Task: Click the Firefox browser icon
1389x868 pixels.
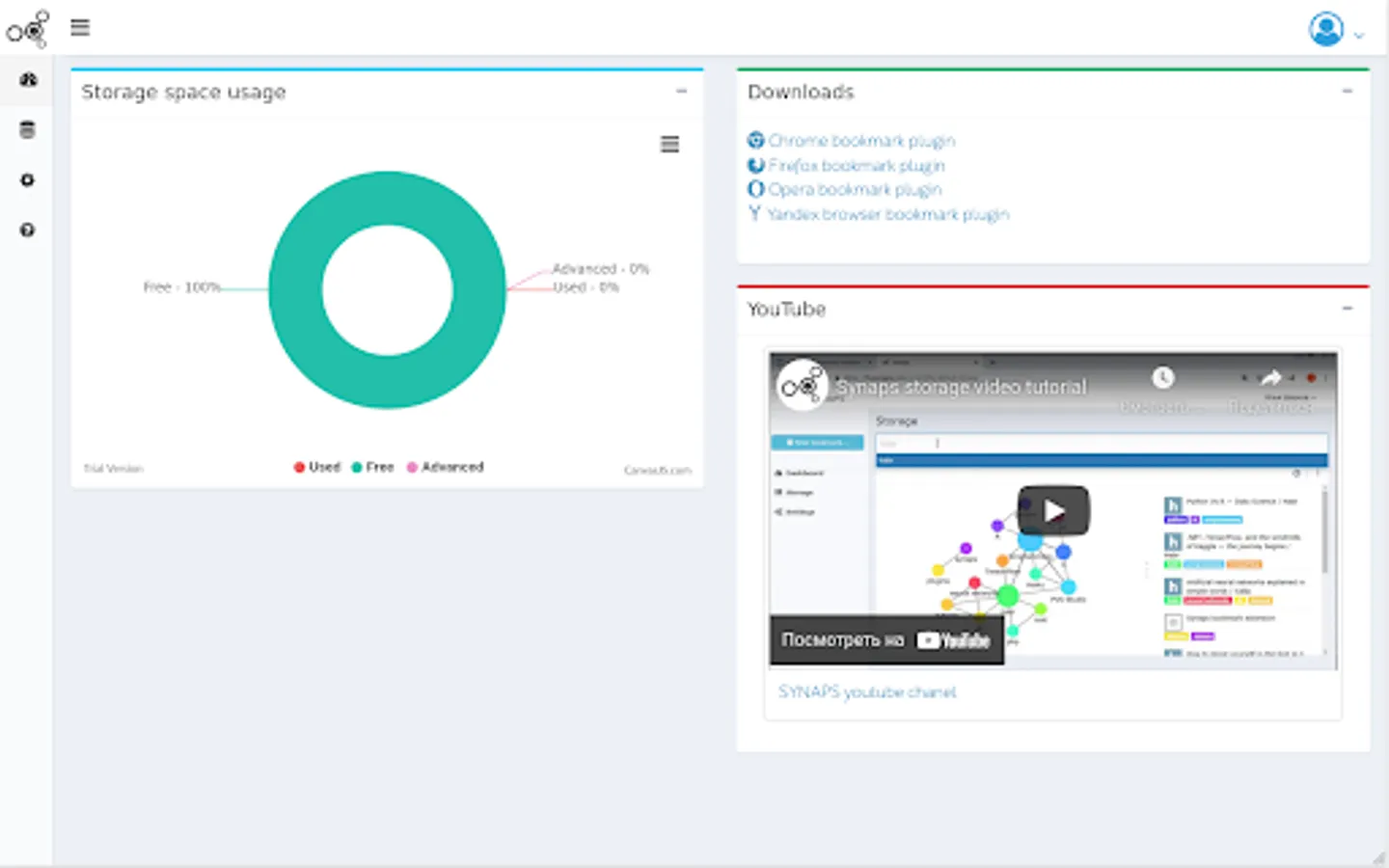Action: click(756, 166)
